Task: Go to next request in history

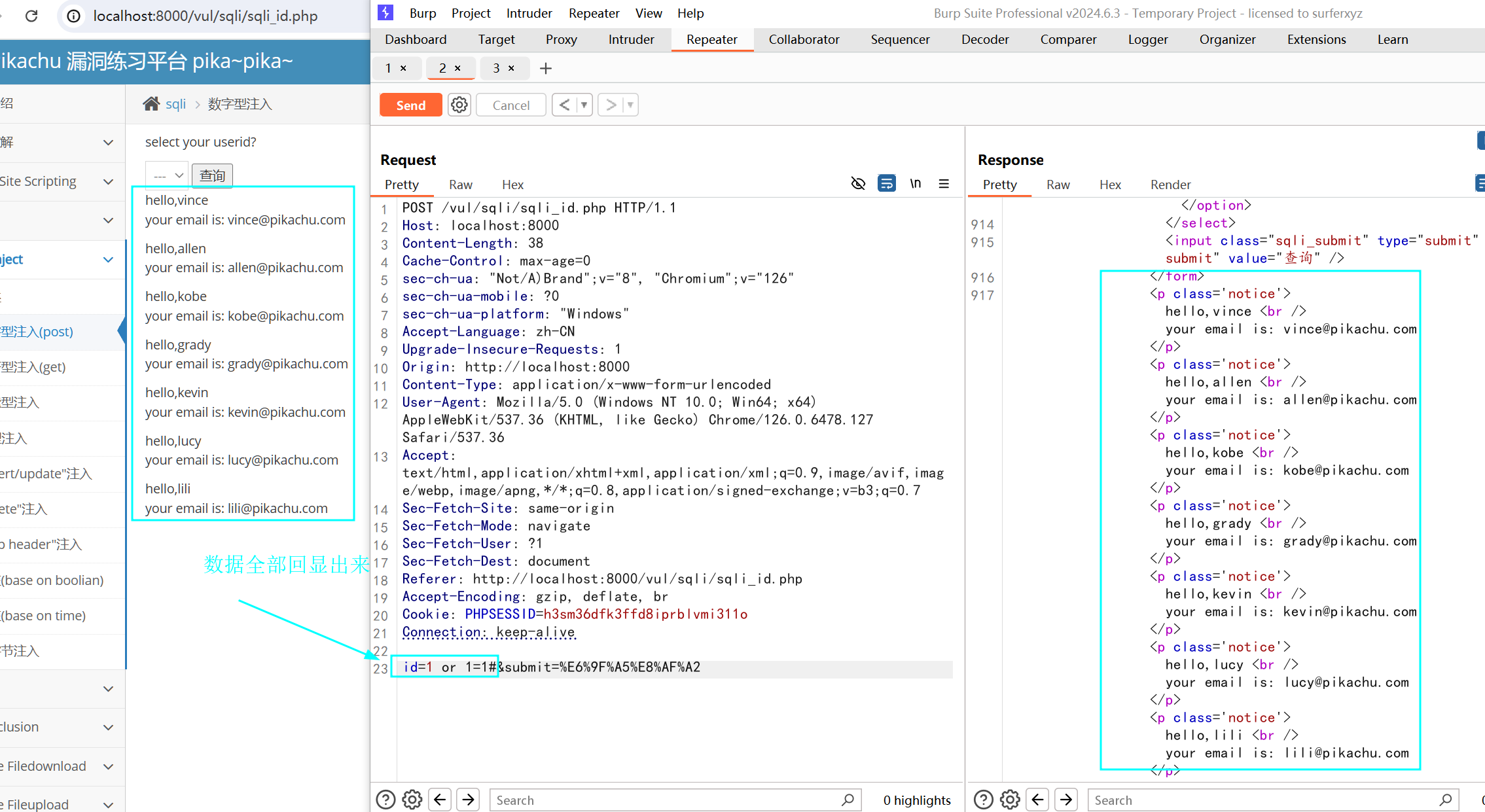Action: click(611, 105)
